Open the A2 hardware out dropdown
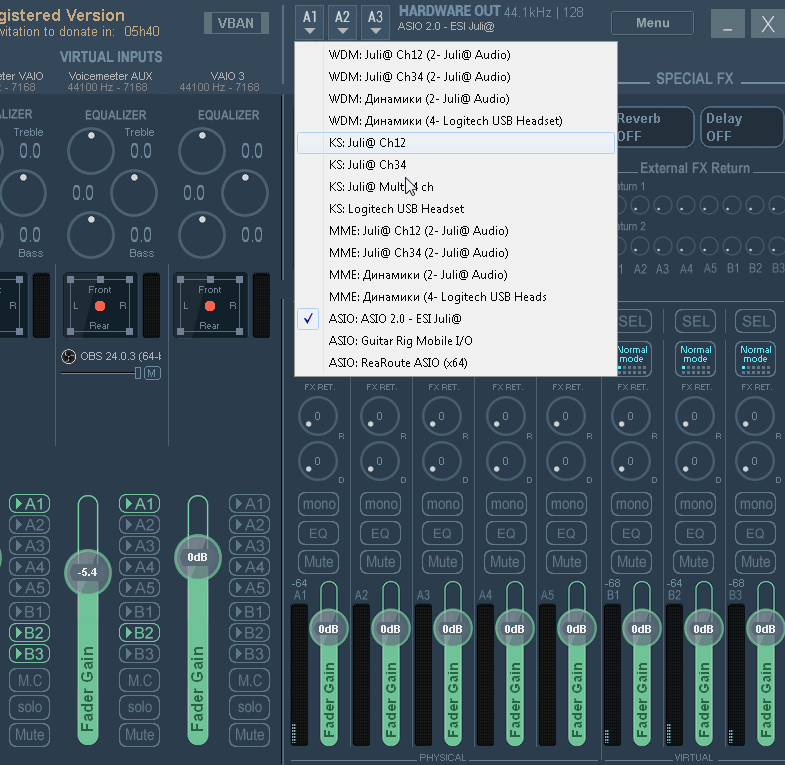This screenshot has height=765, width=785. pos(342,22)
